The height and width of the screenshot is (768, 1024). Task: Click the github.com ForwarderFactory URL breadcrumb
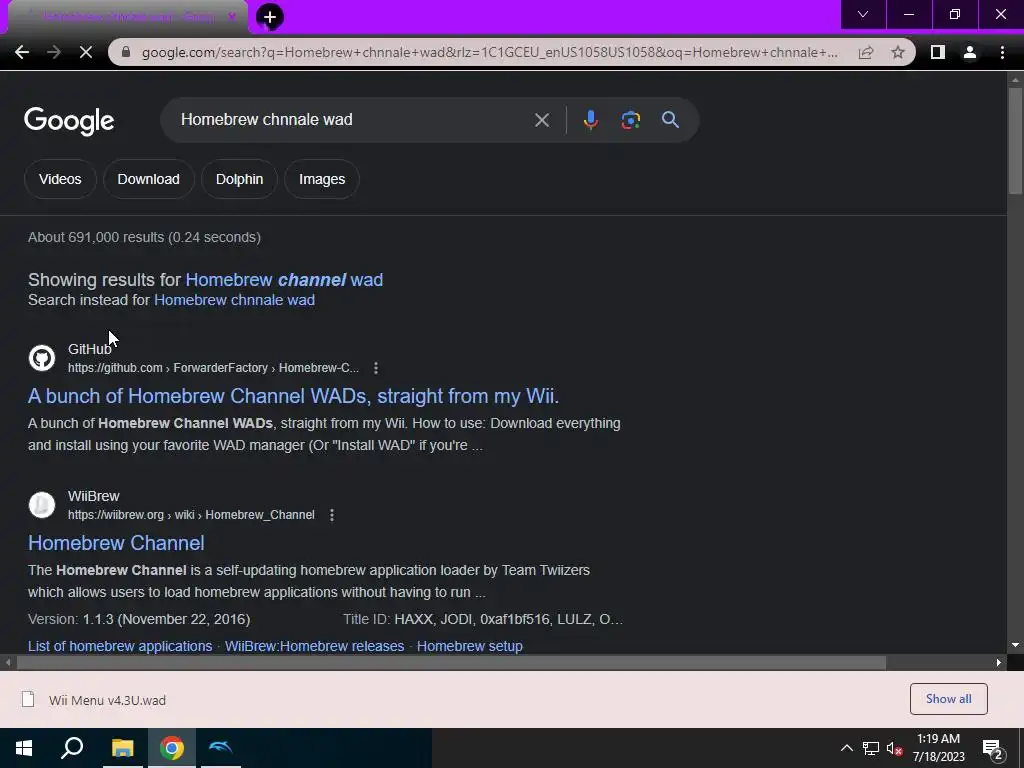(214, 368)
